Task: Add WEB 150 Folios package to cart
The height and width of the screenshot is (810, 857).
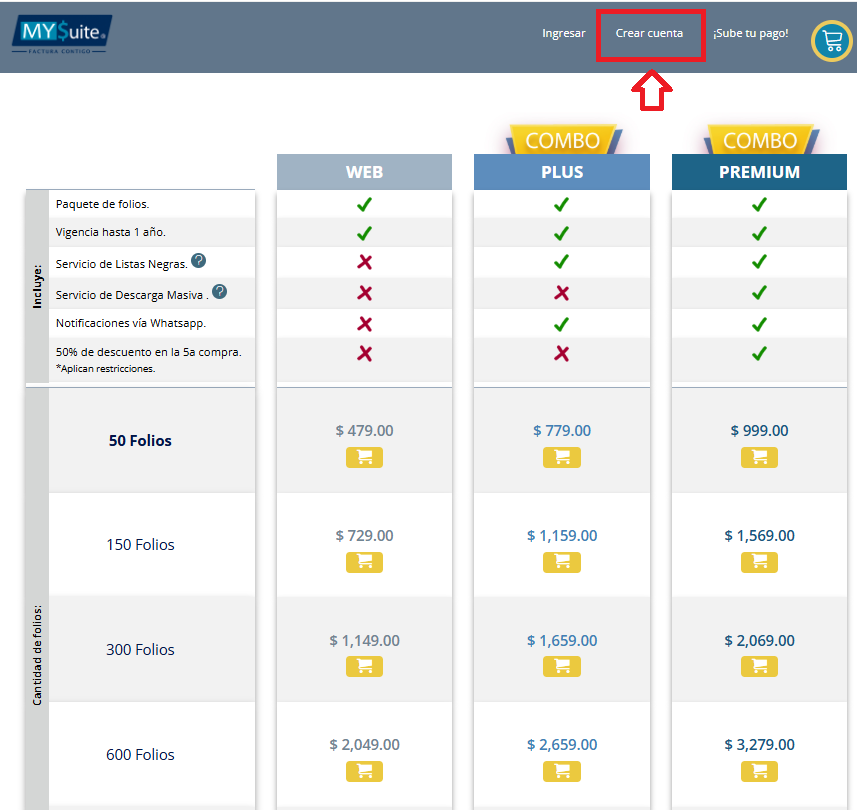Action: (x=364, y=562)
